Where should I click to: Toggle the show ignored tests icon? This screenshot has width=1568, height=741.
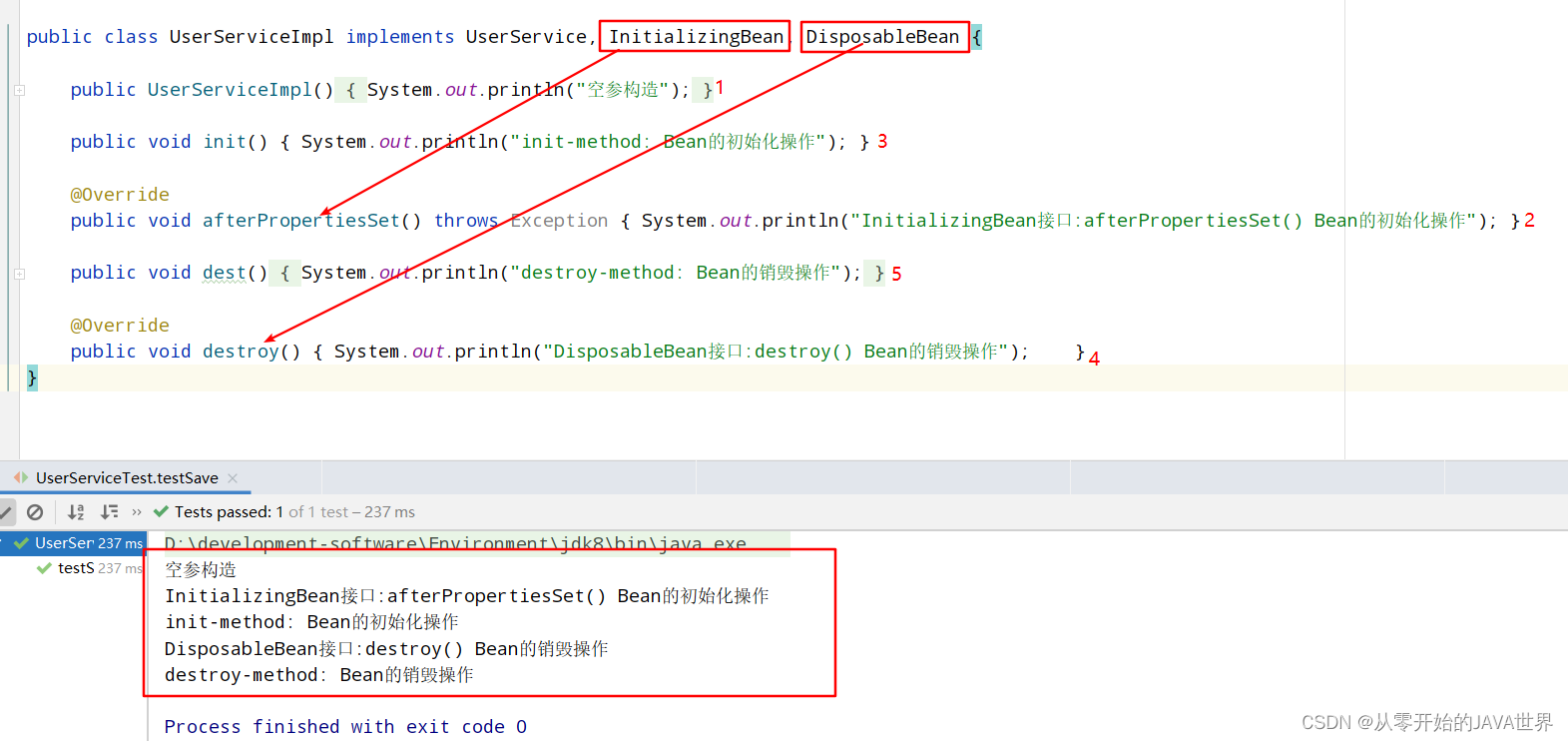tap(35, 512)
